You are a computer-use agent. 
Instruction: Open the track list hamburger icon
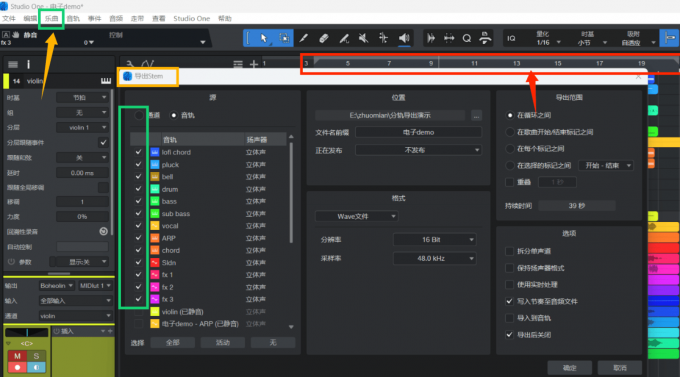(13, 65)
